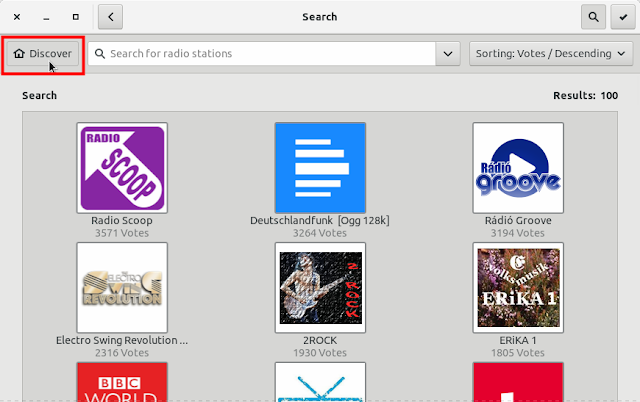Click the checkmark selection mode button
640x402 pixels.
pyautogui.click(x=622, y=17)
